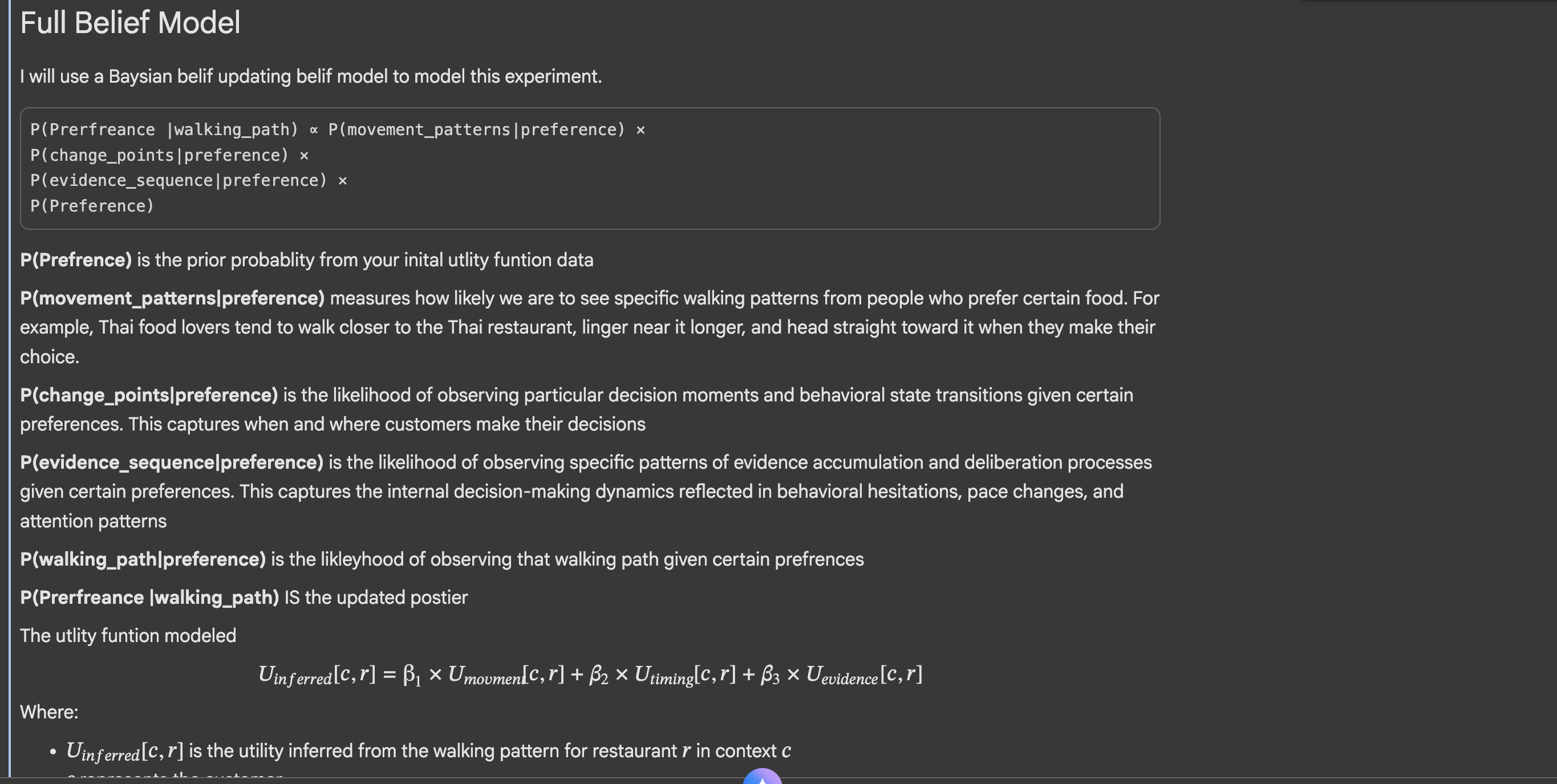Click the "P(evidence_sequence|preference) ×" code line
The height and width of the screenshot is (784, 1557).
(x=189, y=181)
